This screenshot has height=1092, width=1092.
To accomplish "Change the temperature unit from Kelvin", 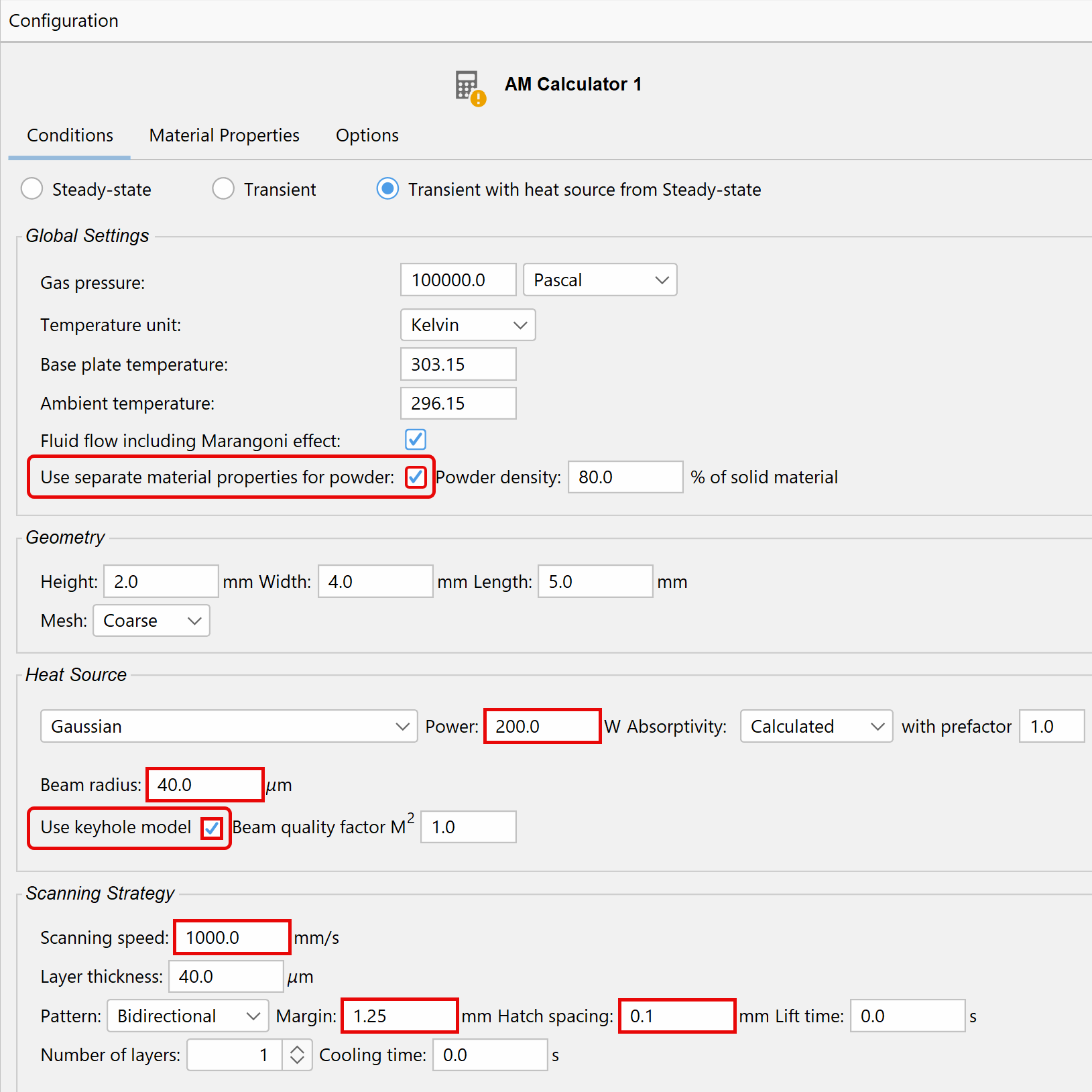I will click(467, 324).
